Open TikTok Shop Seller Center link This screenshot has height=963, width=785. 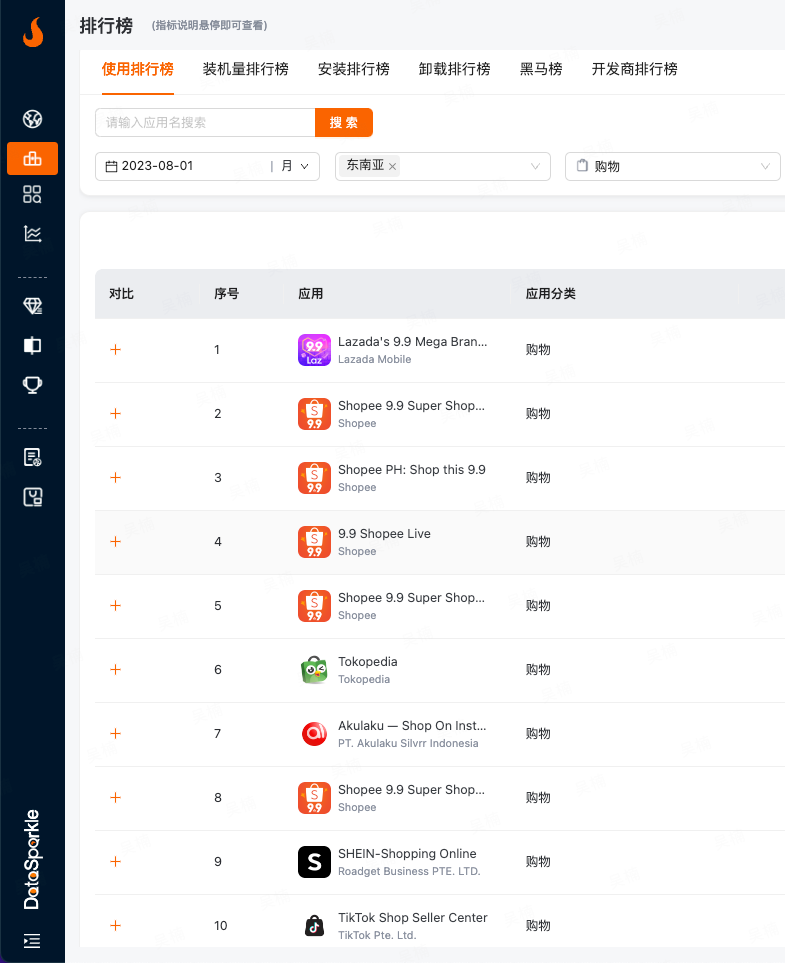pyautogui.click(x=413, y=918)
